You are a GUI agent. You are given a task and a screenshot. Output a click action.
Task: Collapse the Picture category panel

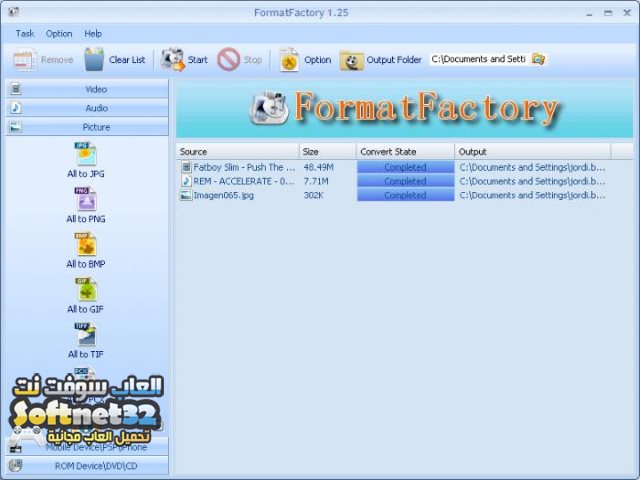point(87,127)
